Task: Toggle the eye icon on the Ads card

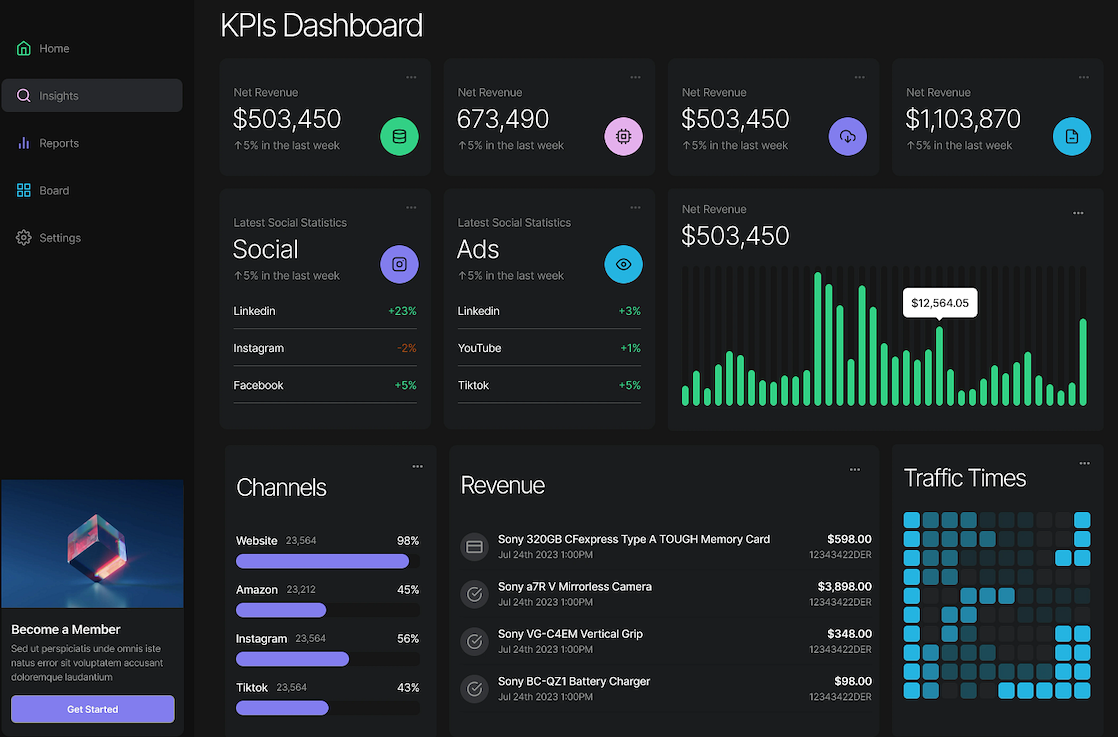Action: (x=623, y=264)
